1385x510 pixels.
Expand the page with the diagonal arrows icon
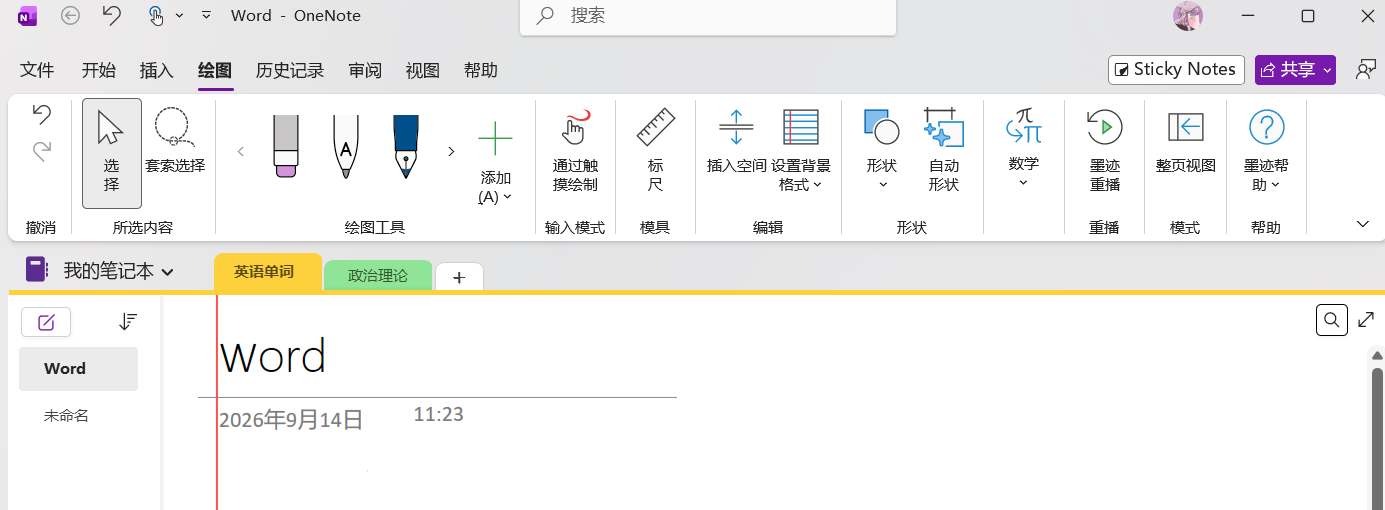click(1366, 320)
